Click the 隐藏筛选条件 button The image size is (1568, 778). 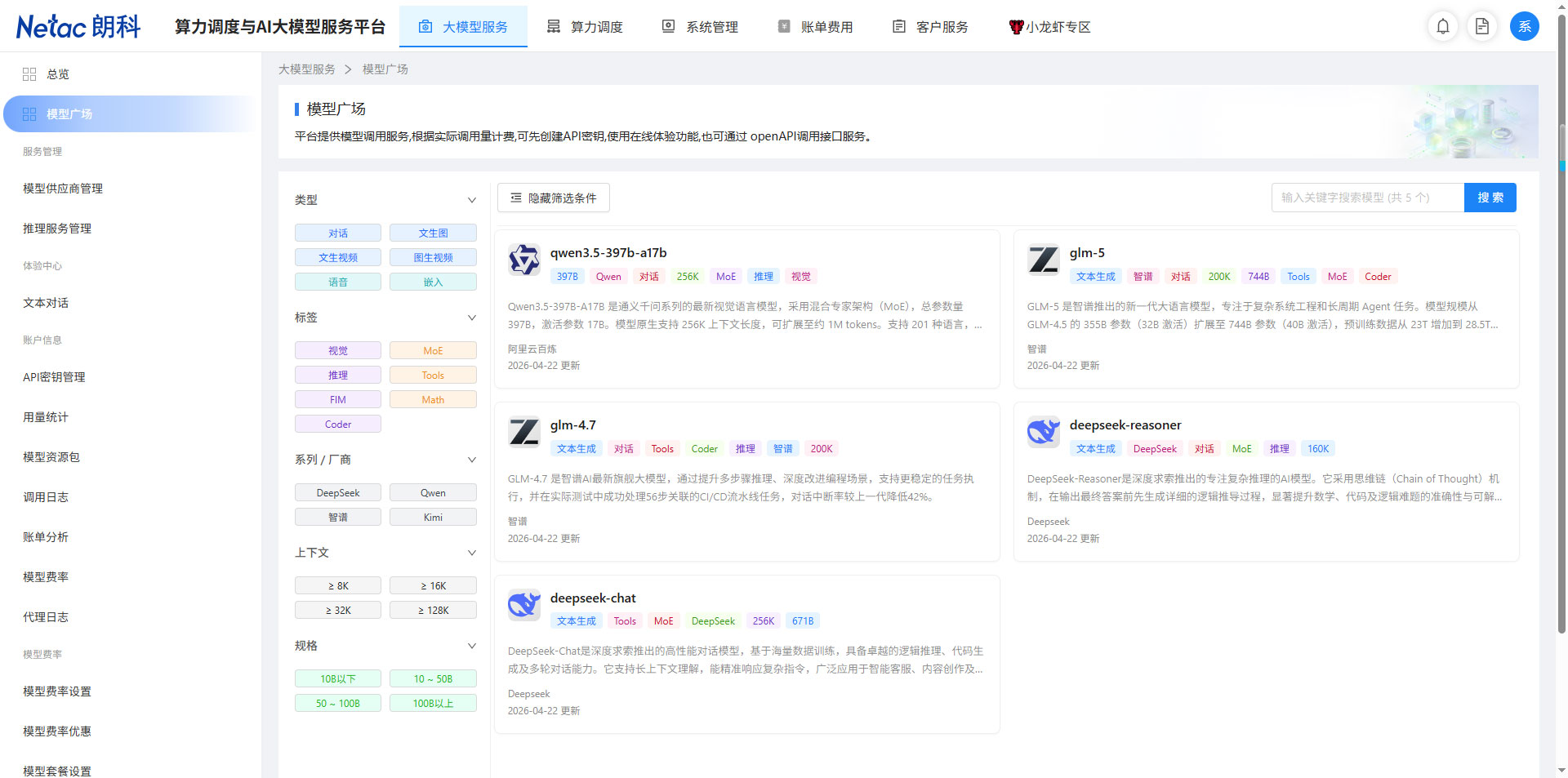pos(554,198)
